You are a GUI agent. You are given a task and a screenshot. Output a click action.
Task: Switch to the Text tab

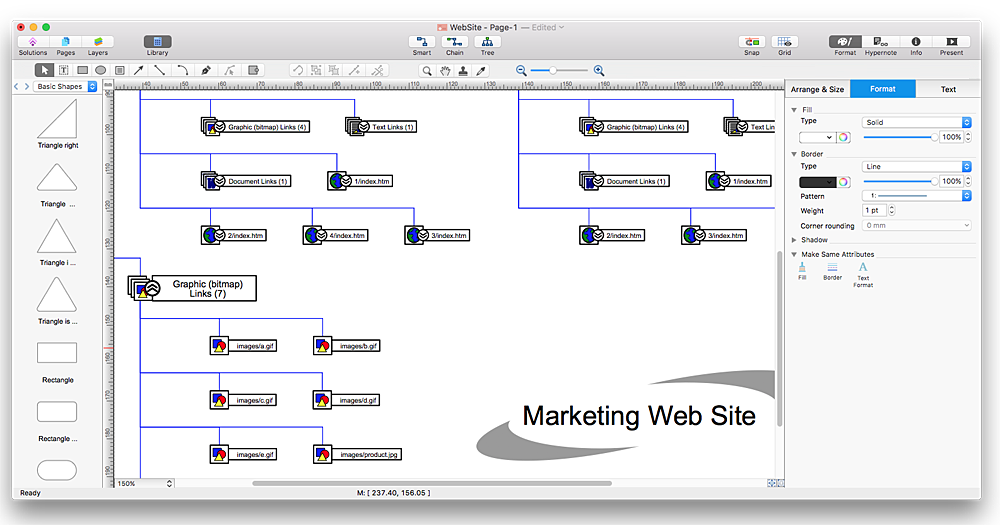(948, 89)
